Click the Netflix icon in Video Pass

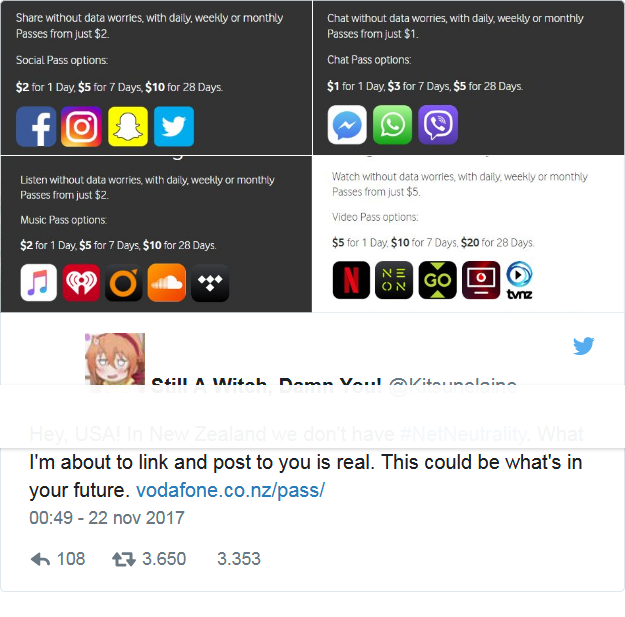coord(351,280)
